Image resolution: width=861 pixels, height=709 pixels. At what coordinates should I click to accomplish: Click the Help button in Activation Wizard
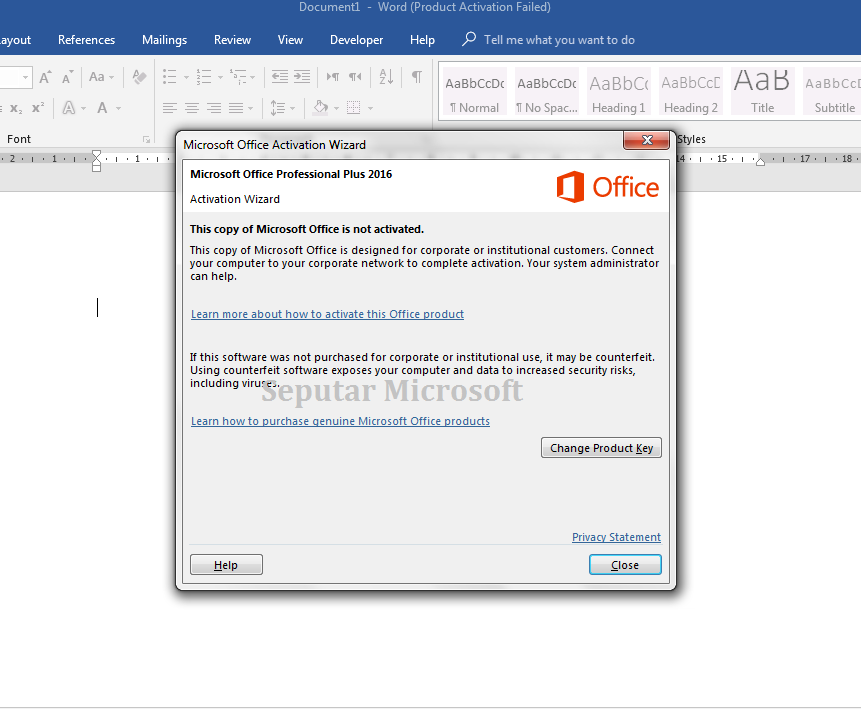[226, 565]
